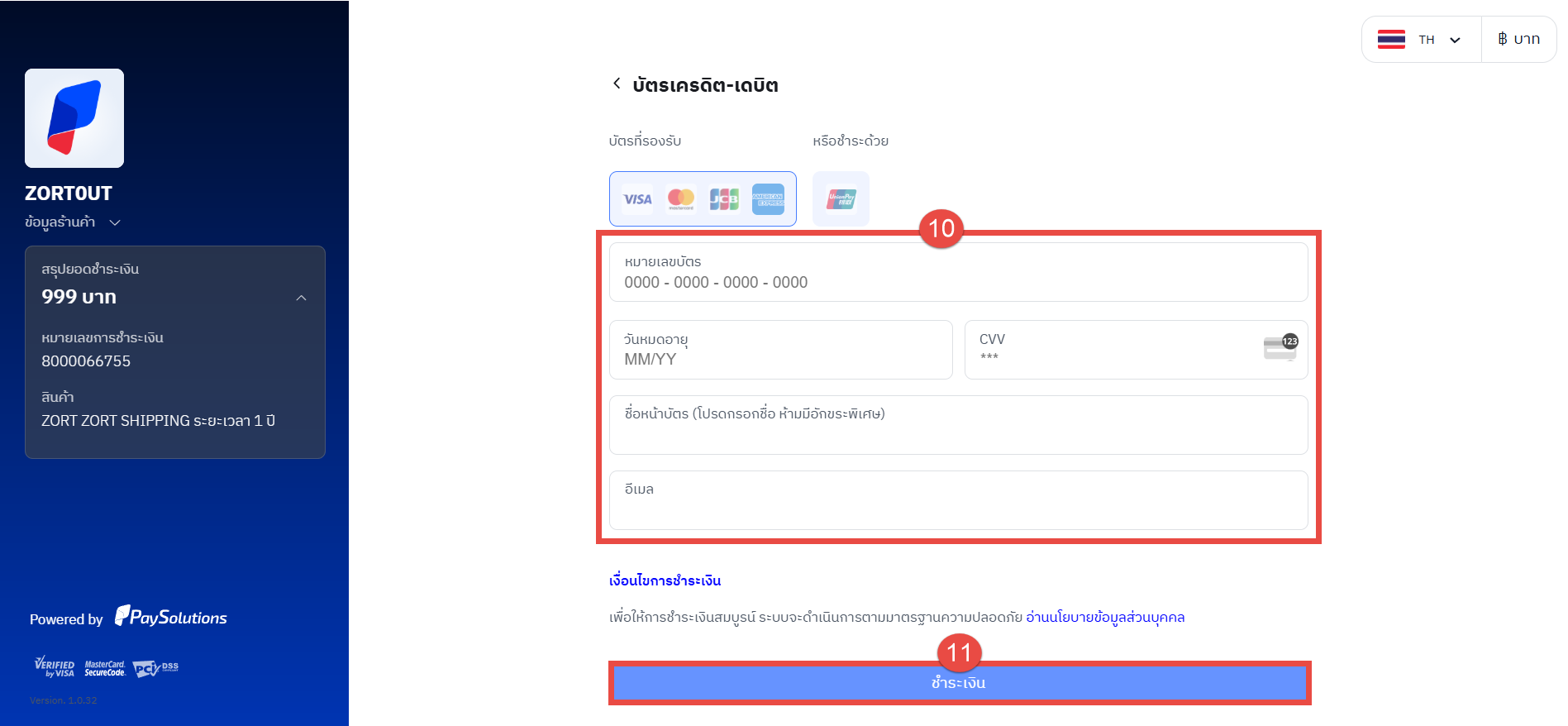Select UnionPay payment option
This screenshot has height=726, width=1568.
tap(841, 199)
